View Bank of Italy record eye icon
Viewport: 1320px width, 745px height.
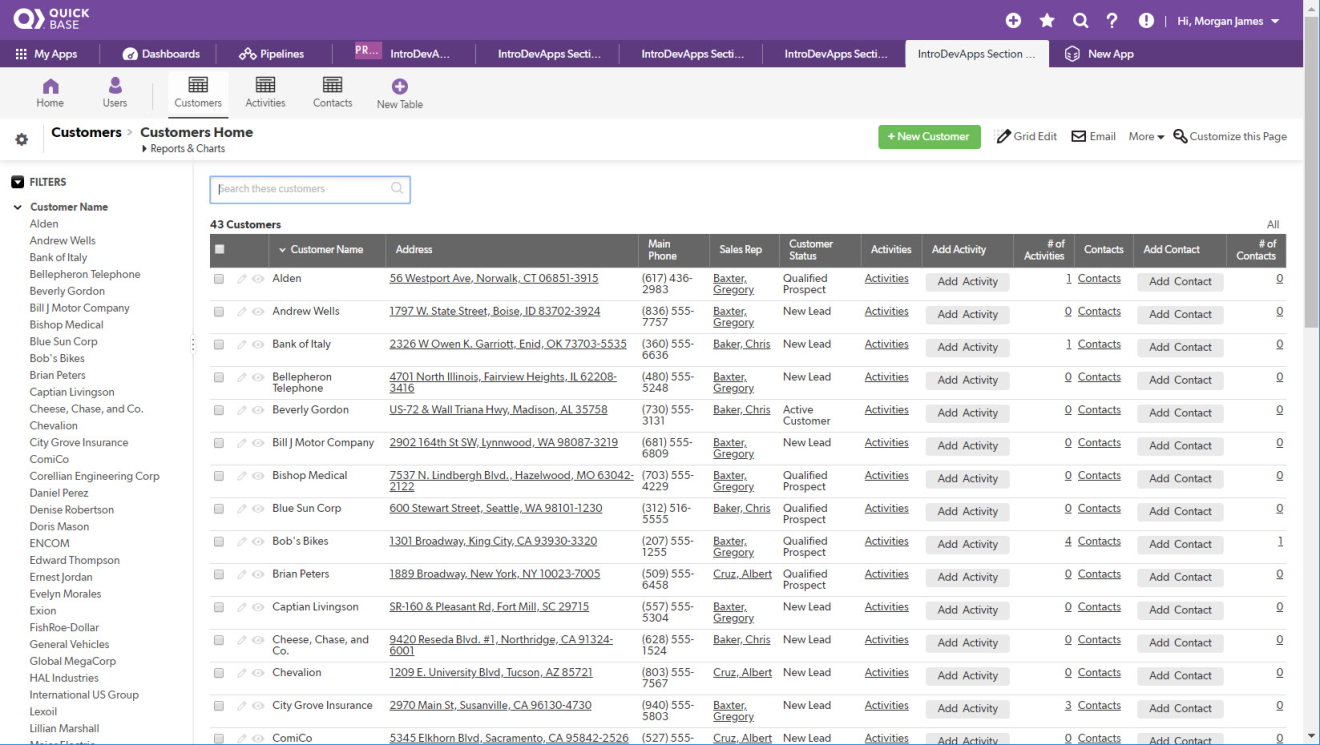pyautogui.click(x=258, y=345)
